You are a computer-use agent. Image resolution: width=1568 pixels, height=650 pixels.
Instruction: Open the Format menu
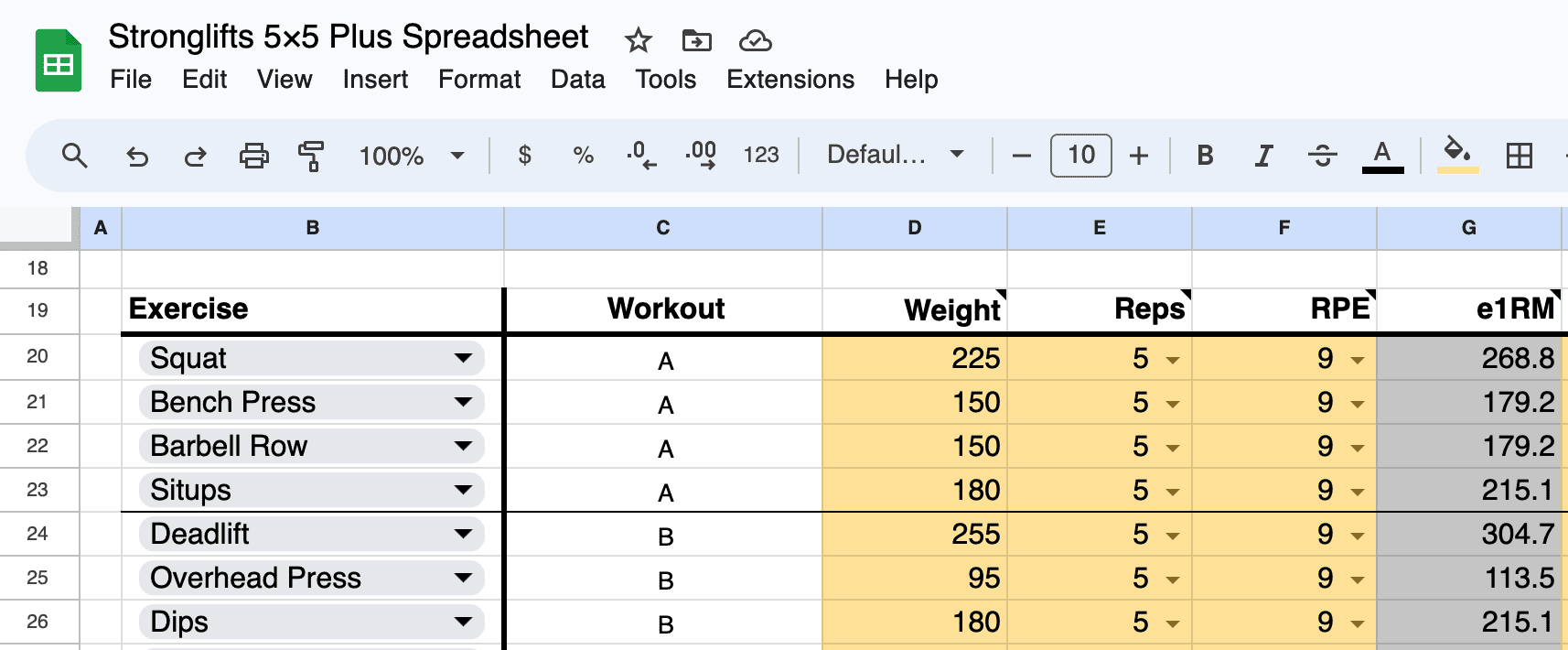[479, 80]
